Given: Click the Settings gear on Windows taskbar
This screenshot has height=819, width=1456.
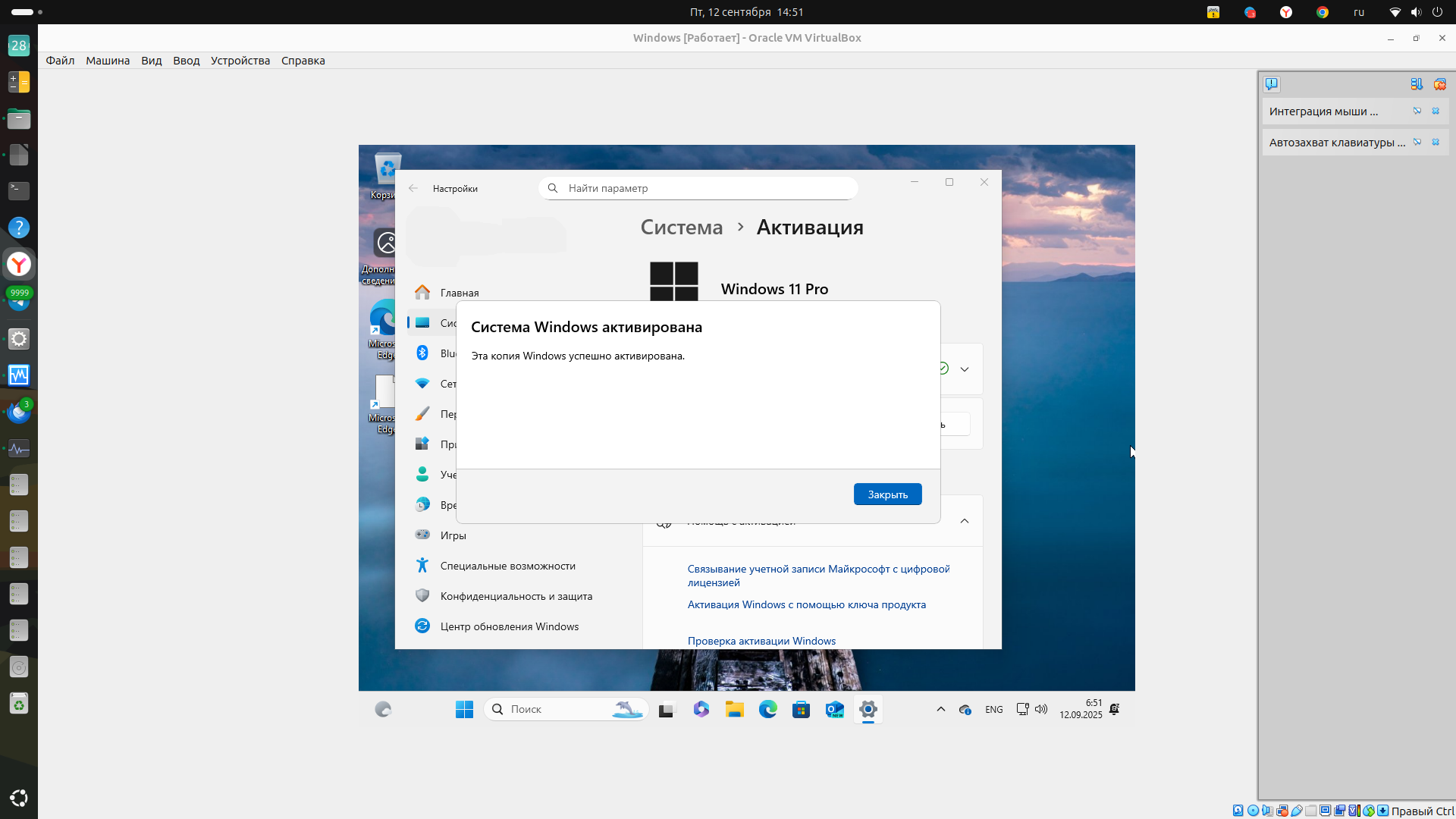Looking at the screenshot, I should coord(868,709).
